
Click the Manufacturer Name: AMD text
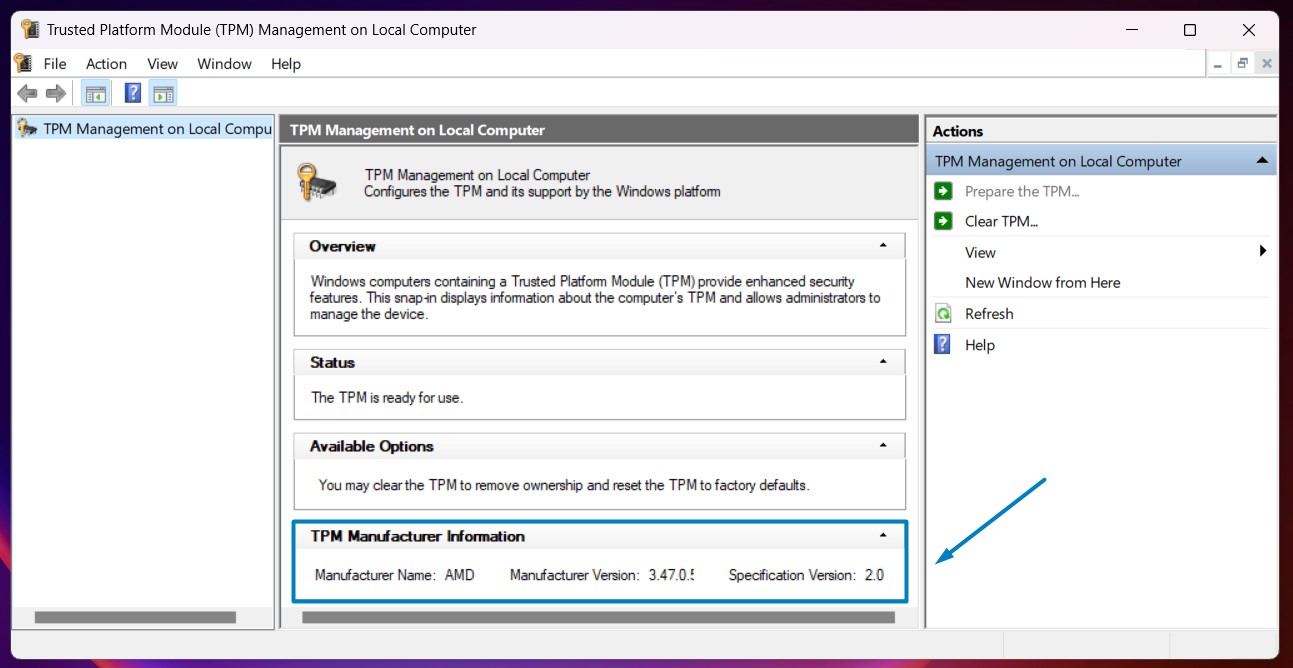394,575
